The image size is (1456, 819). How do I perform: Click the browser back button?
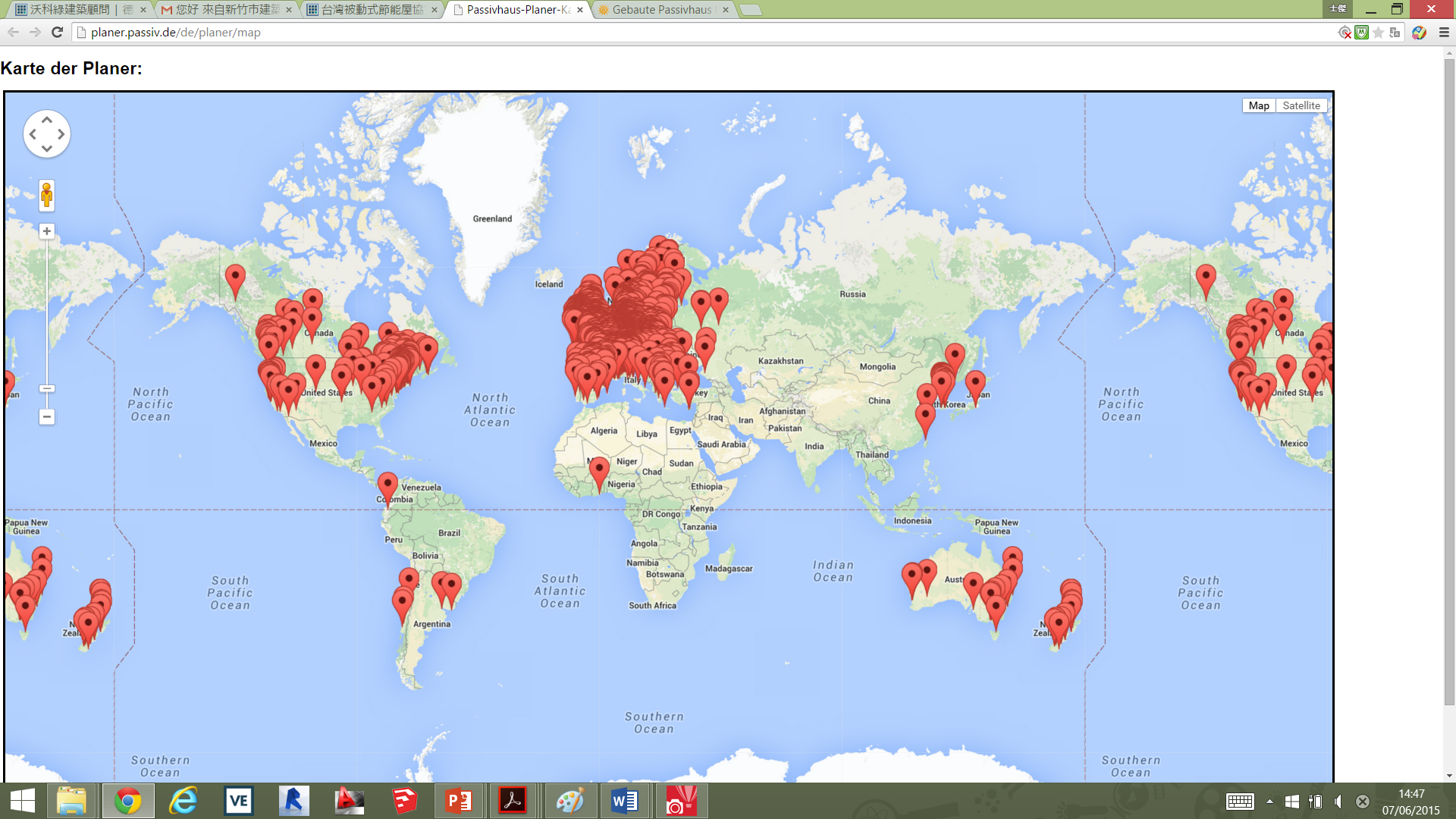tap(13, 33)
